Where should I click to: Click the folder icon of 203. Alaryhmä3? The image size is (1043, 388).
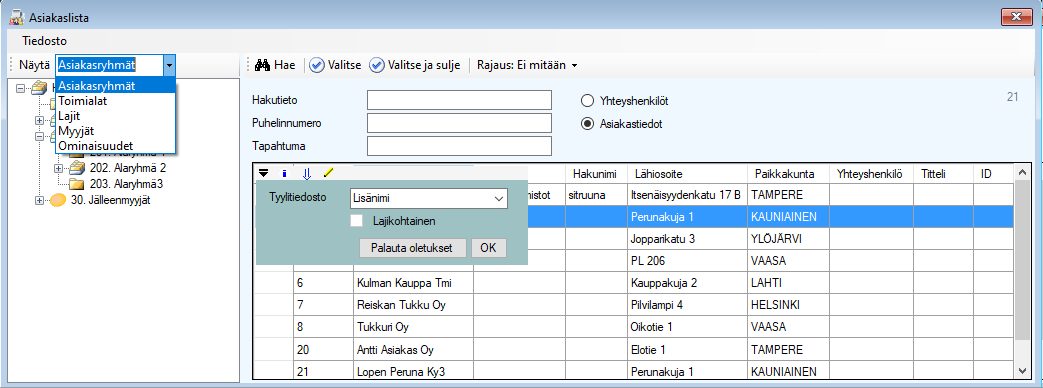pyautogui.click(x=77, y=183)
